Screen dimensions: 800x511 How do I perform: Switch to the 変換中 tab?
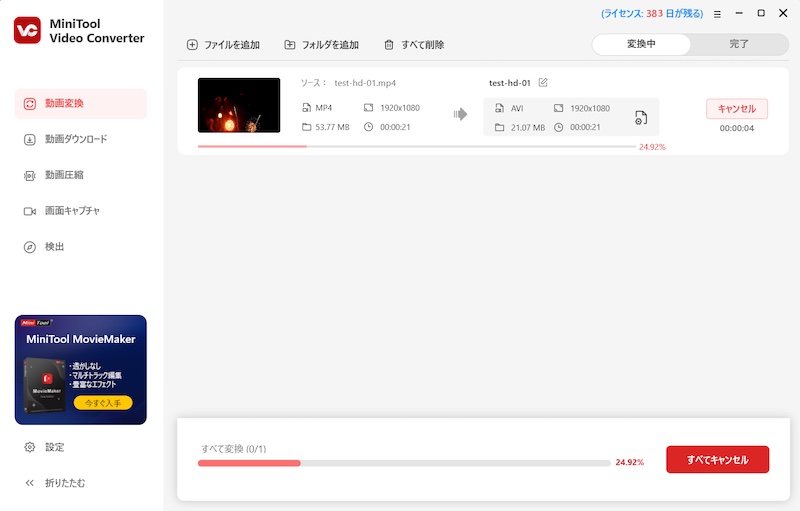(x=641, y=44)
